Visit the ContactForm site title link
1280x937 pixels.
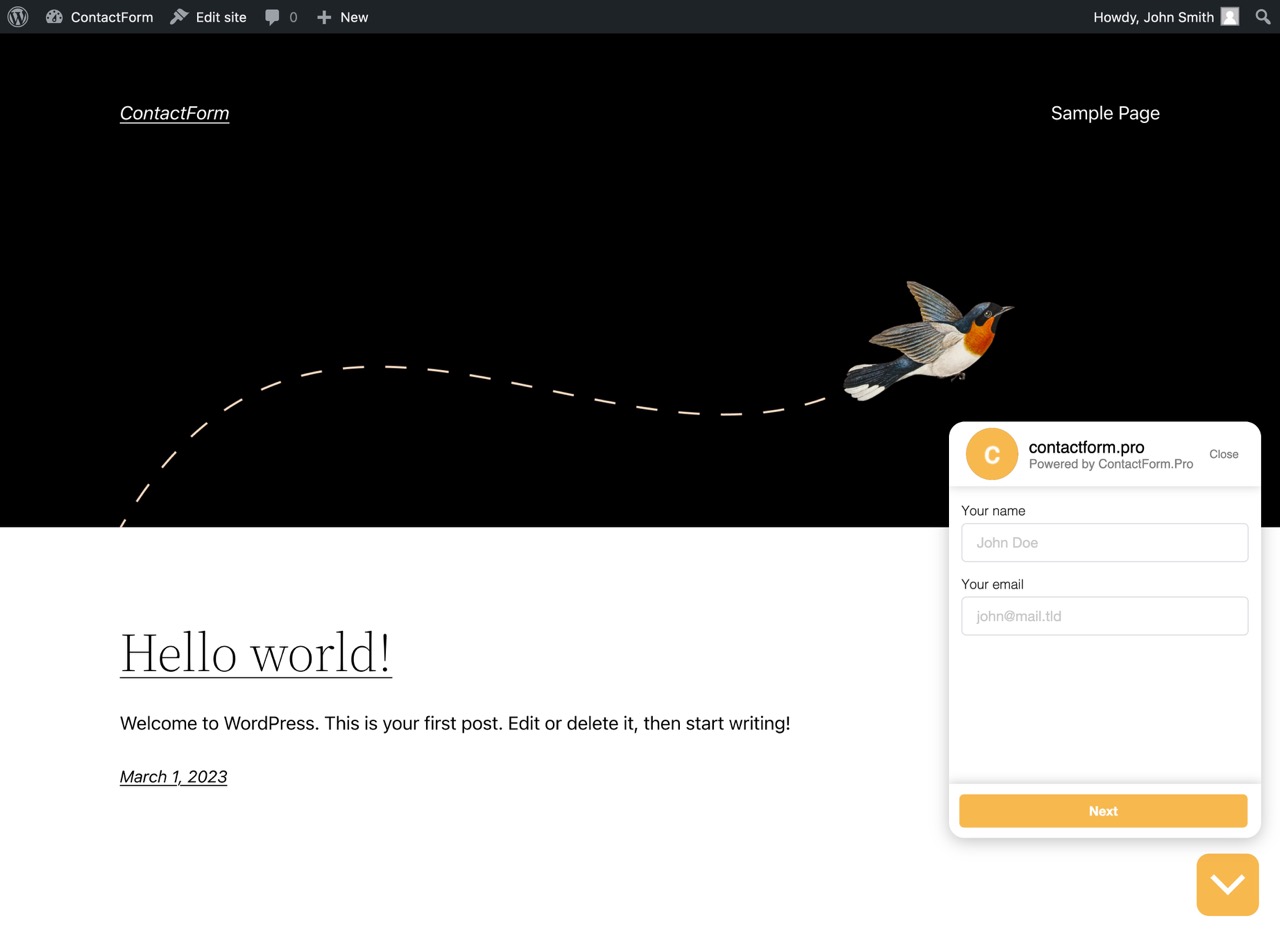(x=174, y=113)
